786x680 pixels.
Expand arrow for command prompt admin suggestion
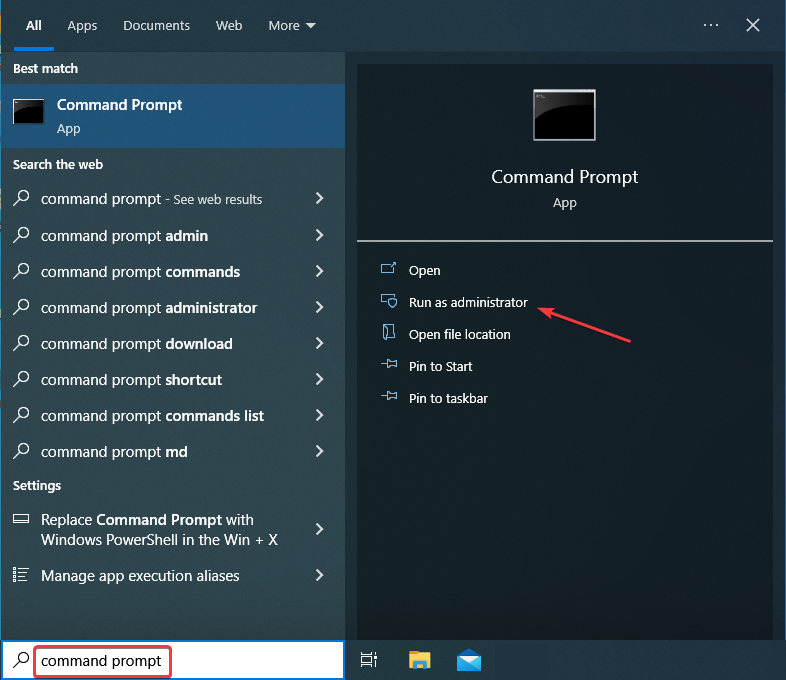click(x=320, y=236)
